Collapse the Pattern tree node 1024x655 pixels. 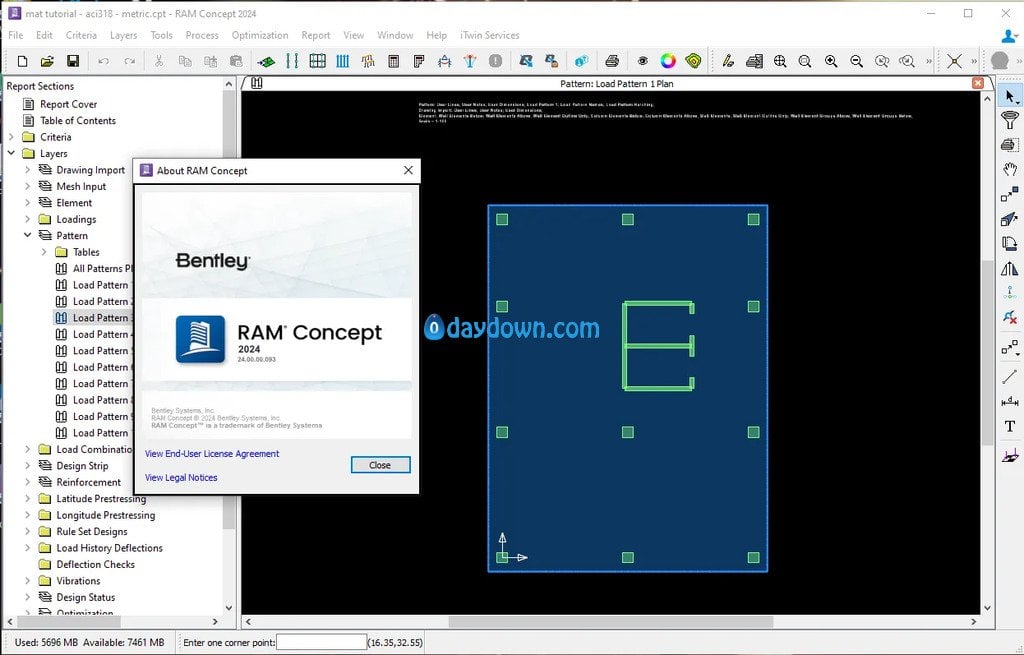27,235
